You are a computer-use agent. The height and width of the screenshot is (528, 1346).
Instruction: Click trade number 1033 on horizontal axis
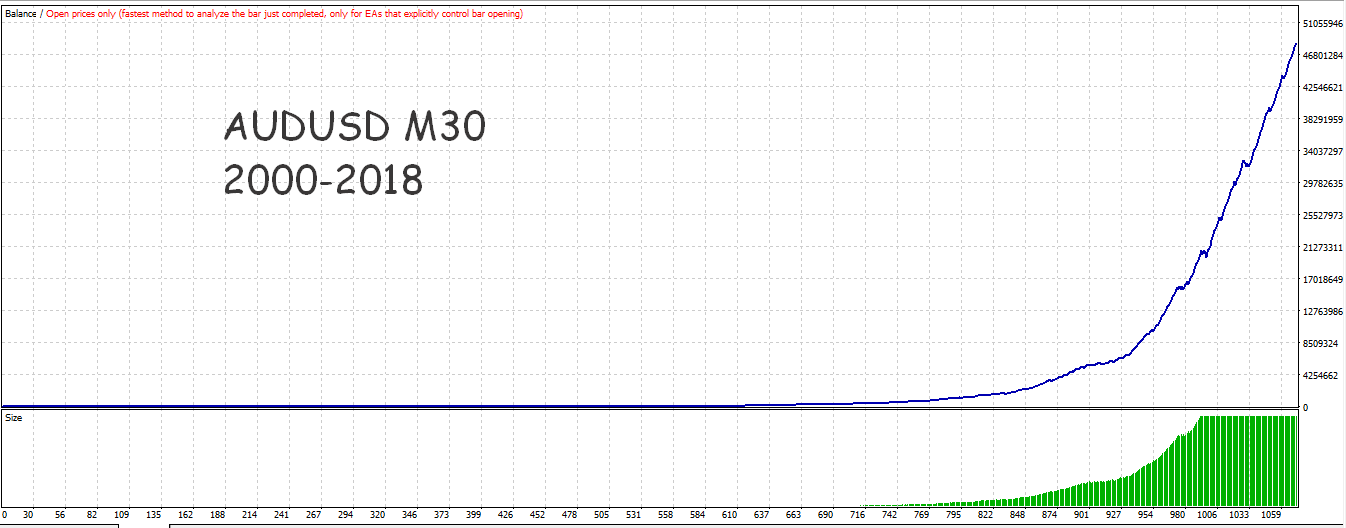tap(1239, 515)
